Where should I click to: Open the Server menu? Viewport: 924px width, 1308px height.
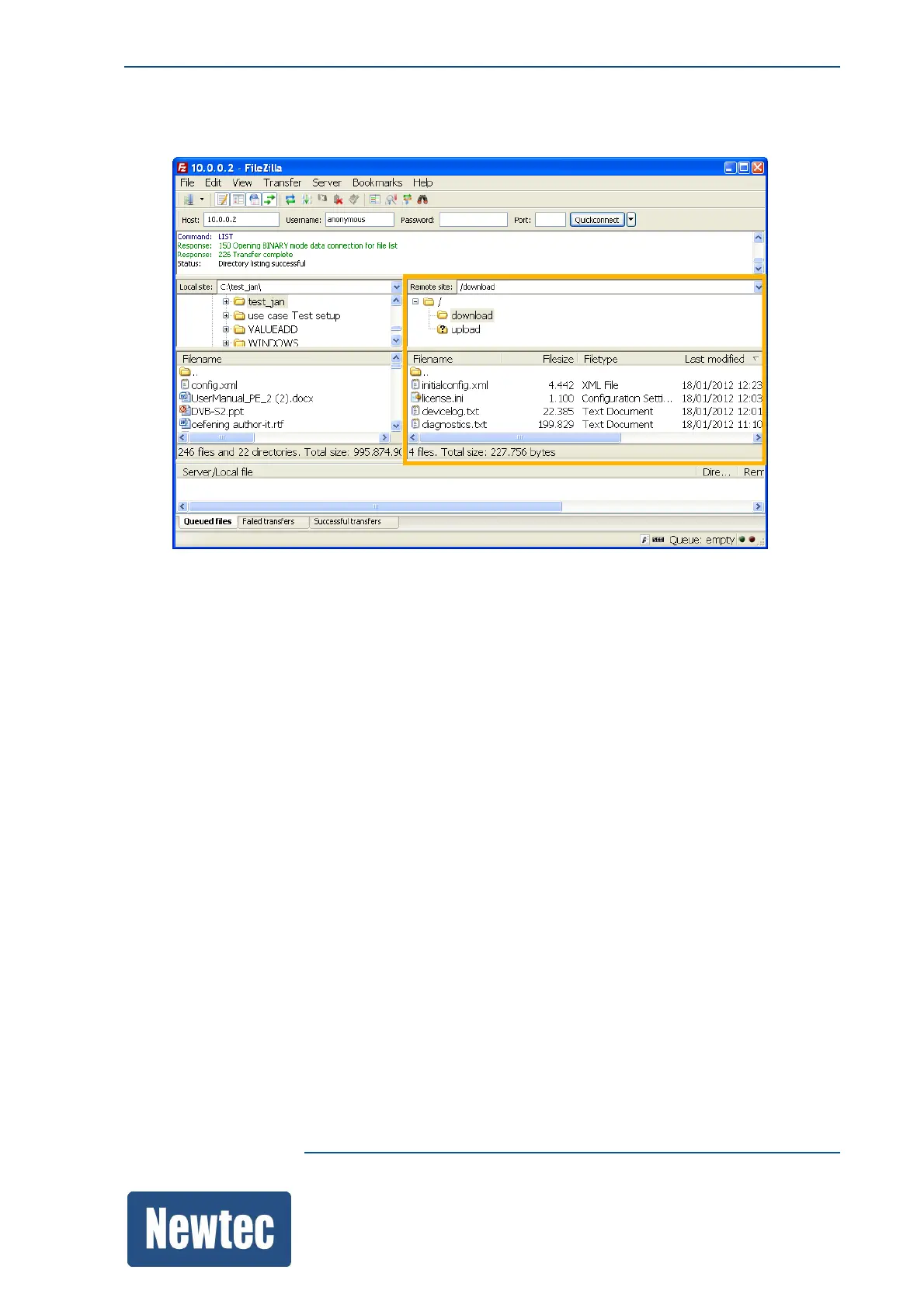(327, 183)
